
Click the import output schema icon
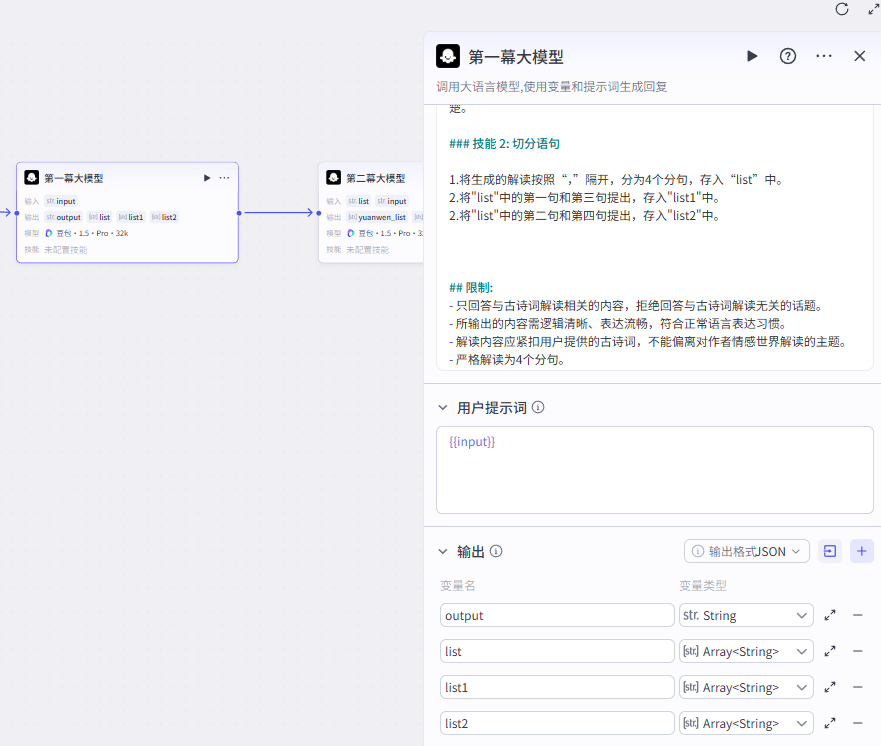coord(830,551)
